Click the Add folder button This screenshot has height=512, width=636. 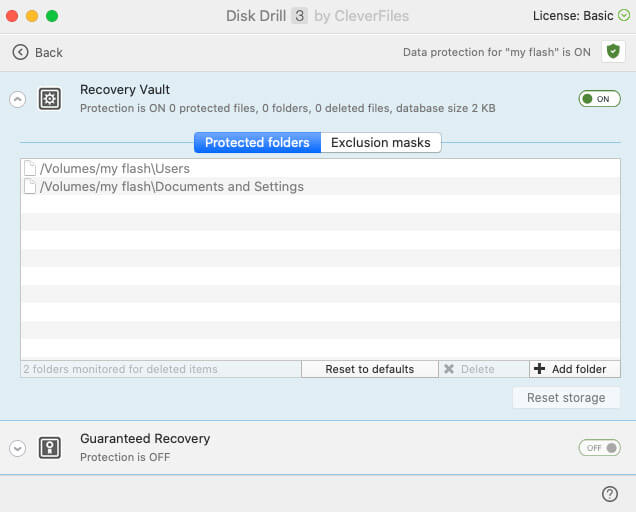pos(574,369)
